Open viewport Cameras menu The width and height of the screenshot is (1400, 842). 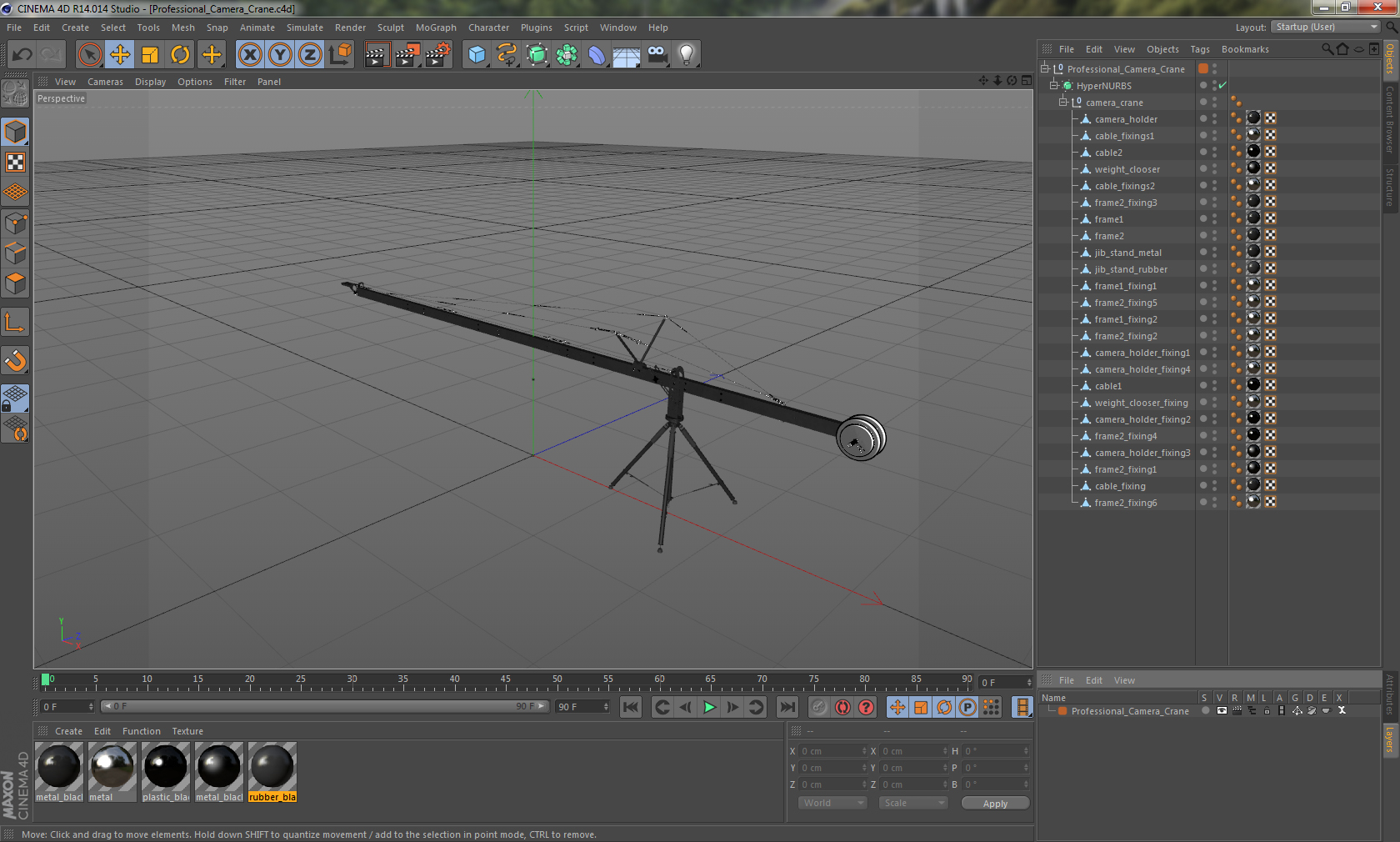coord(105,82)
